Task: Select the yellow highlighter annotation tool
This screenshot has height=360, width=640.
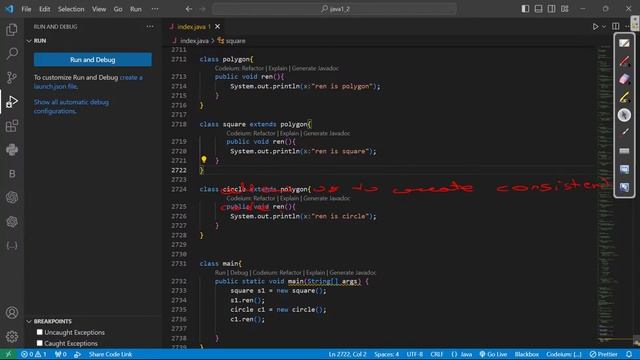Action: [624, 97]
